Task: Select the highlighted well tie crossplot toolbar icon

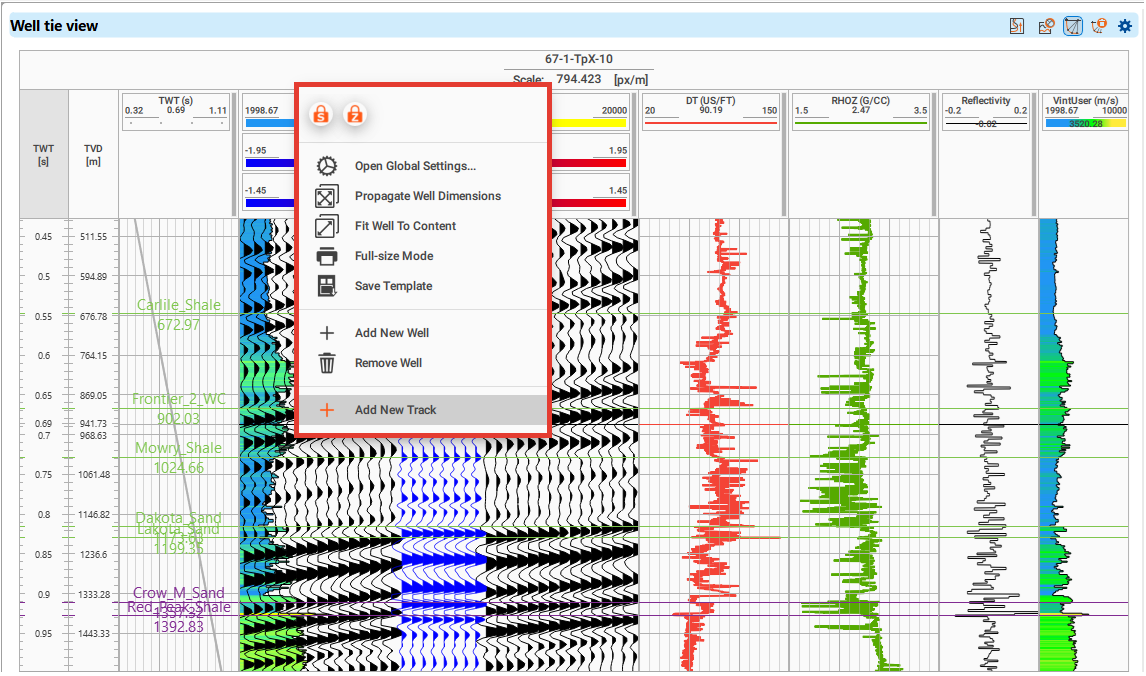Action: pos(1072,26)
